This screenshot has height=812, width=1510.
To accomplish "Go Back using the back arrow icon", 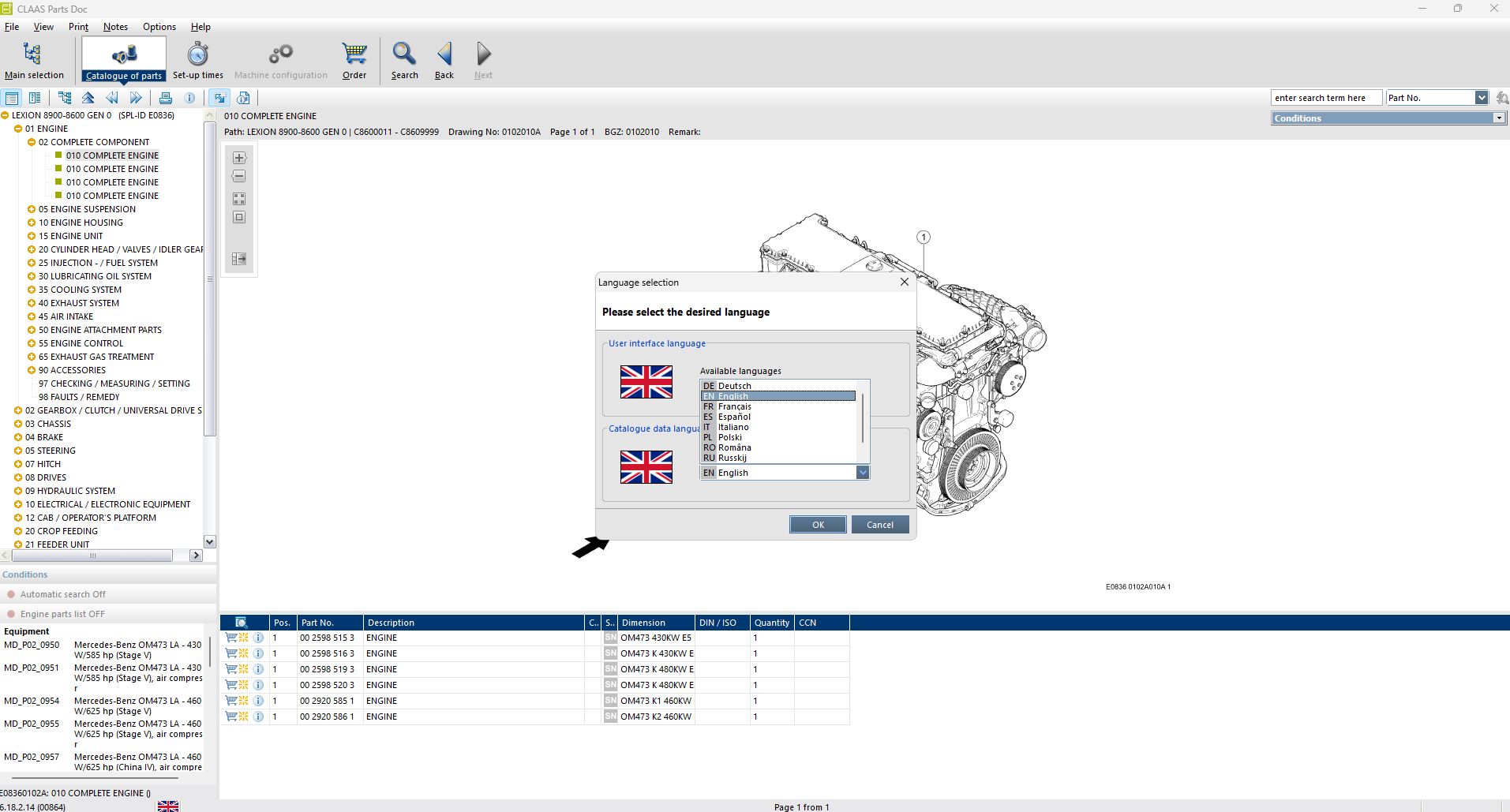I will [x=444, y=59].
